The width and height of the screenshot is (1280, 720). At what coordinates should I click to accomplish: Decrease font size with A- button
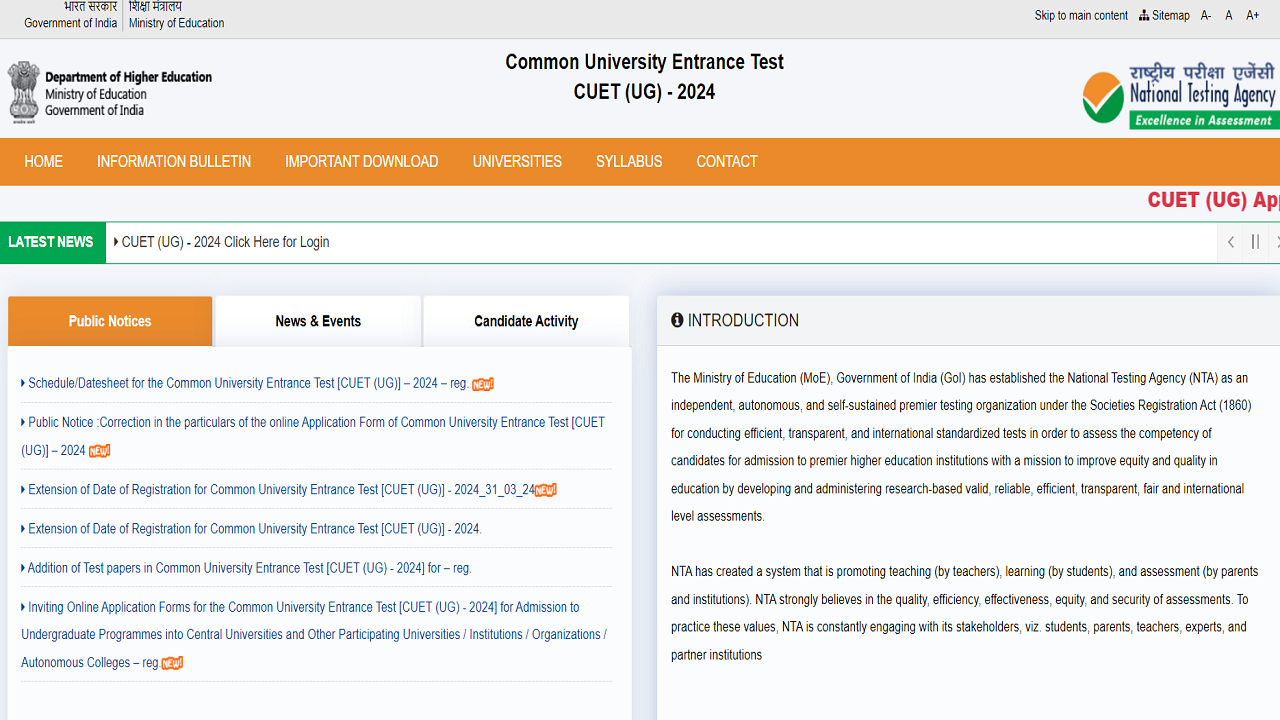coord(1206,15)
